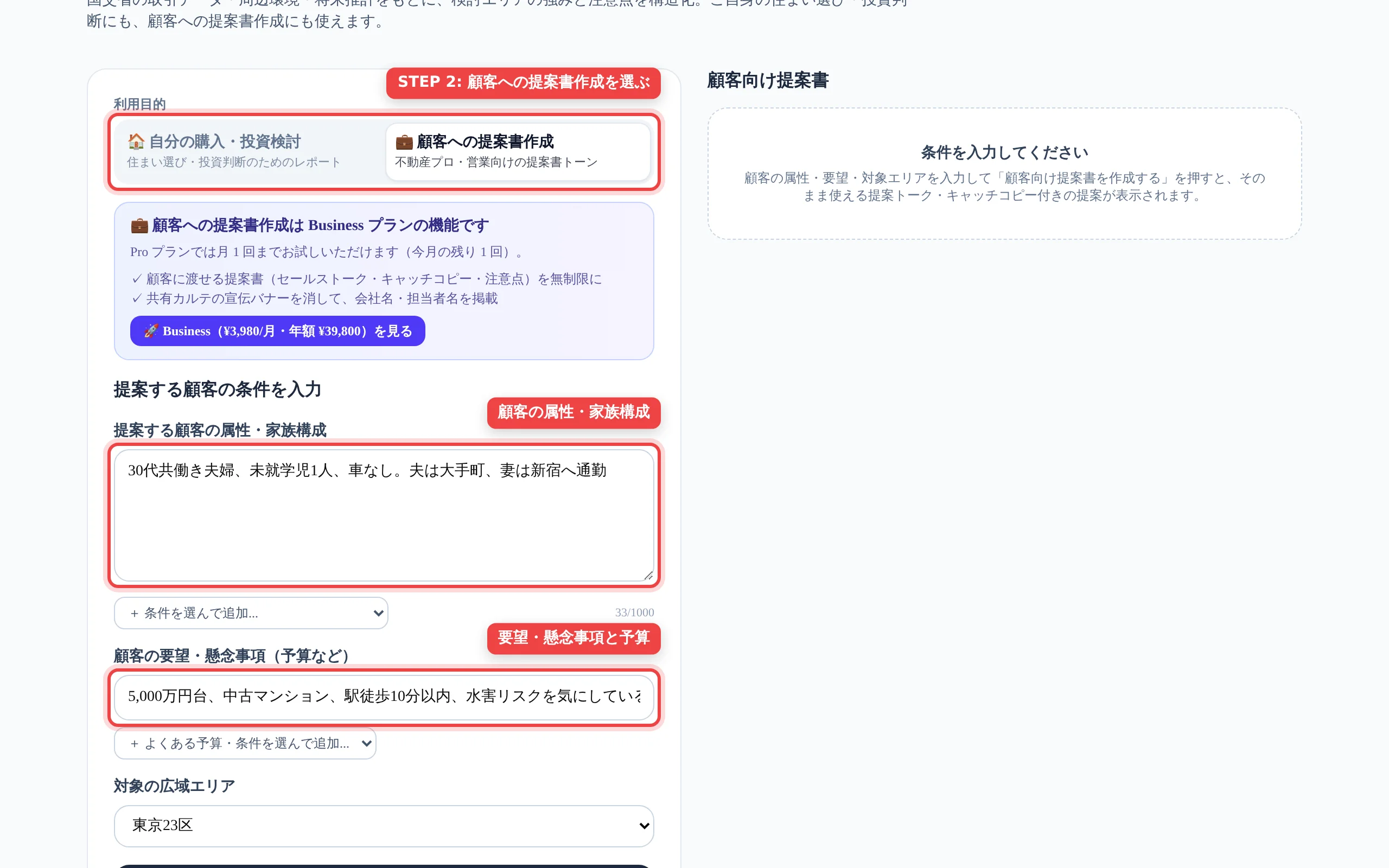
Task: Focus the 要望・懸念事項 budget input field
Action: (x=384, y=697)
